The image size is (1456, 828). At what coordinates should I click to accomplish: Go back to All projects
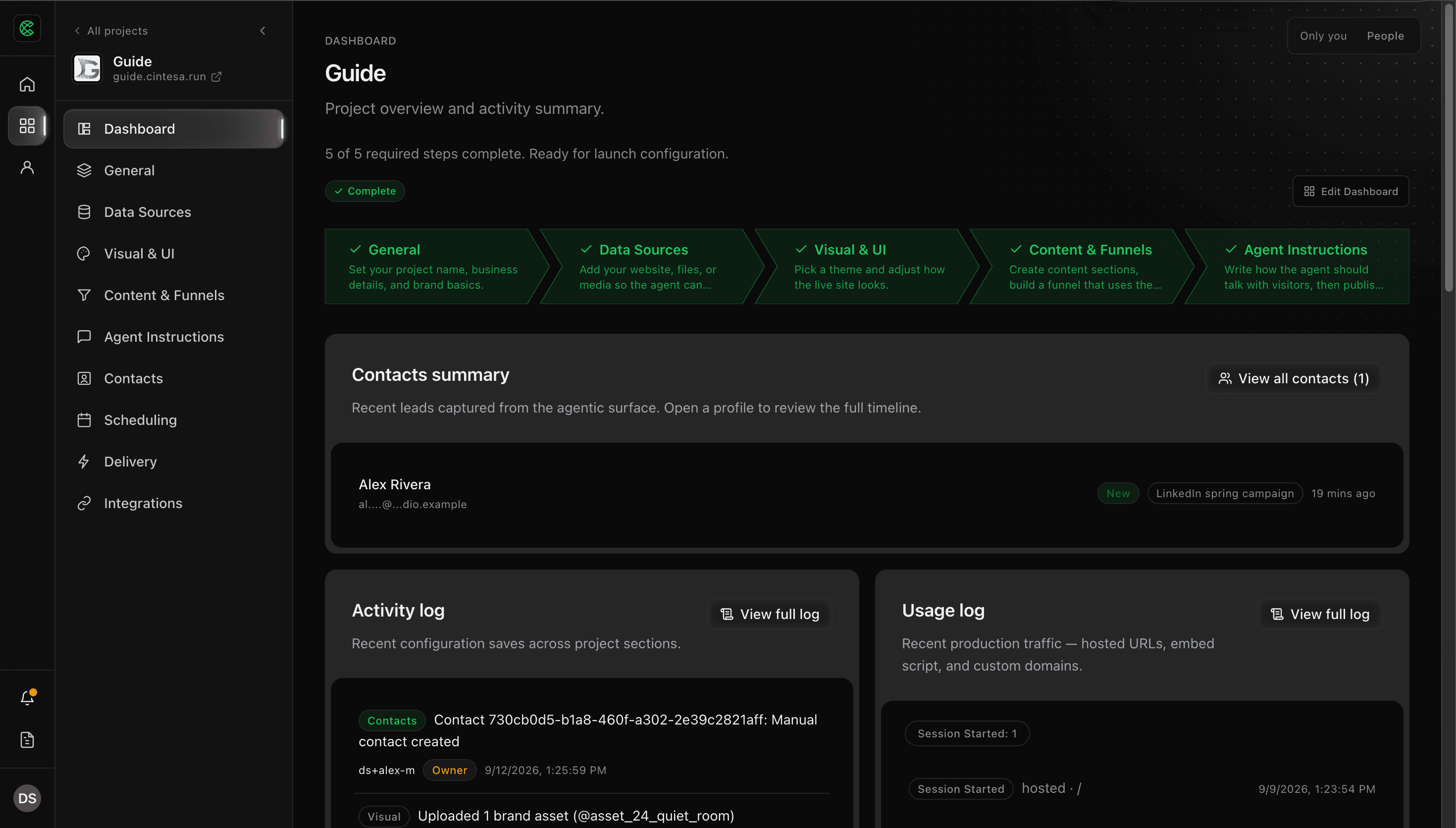(111, 31)
